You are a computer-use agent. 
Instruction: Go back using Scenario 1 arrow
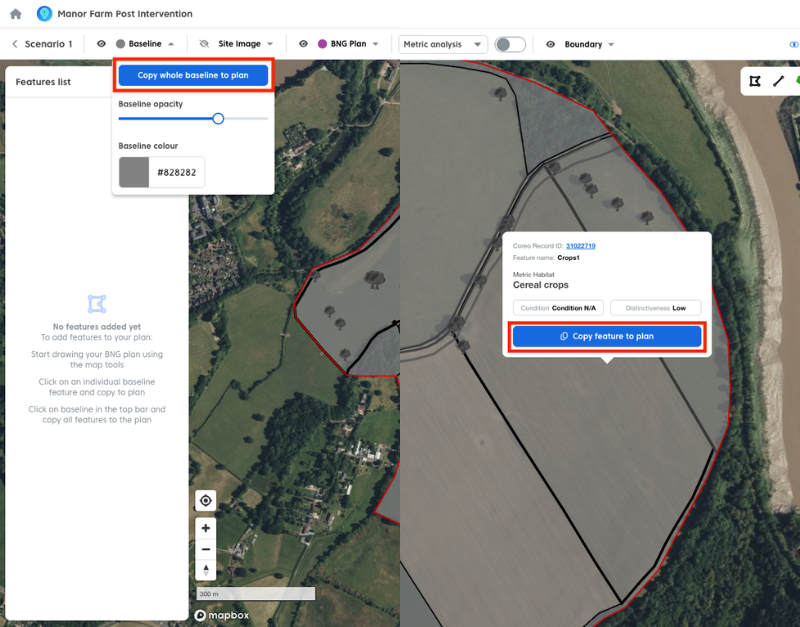(x=15, y=44)
